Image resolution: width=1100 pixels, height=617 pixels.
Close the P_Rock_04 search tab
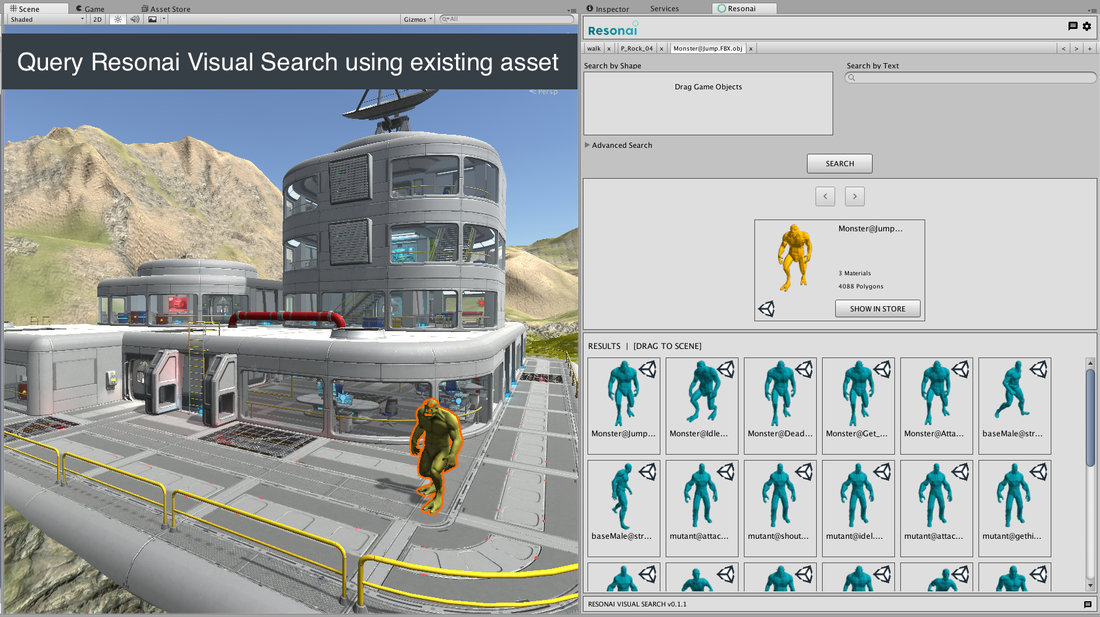coord(661,48)
